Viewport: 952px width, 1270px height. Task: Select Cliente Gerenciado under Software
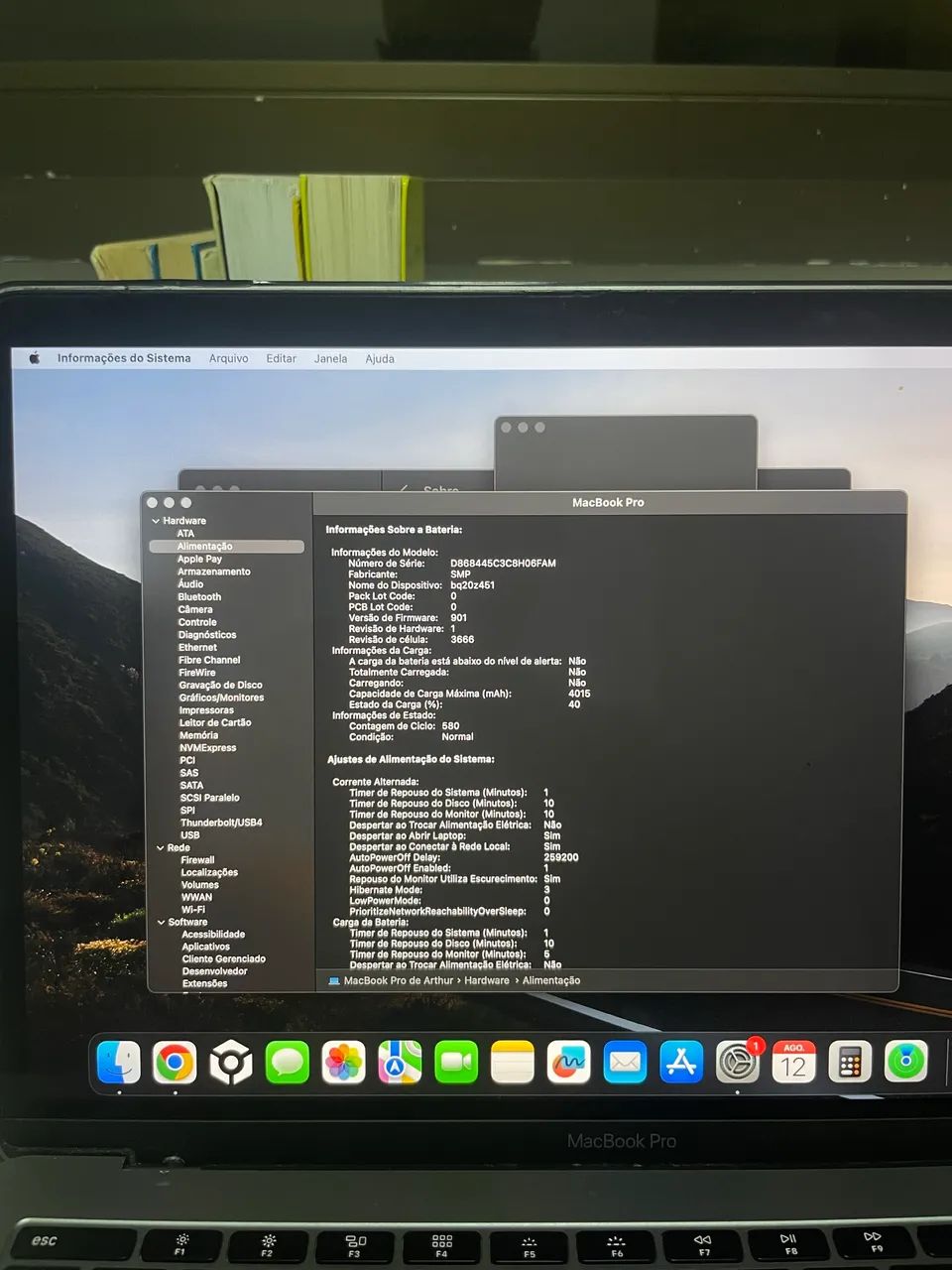point(224,959)
